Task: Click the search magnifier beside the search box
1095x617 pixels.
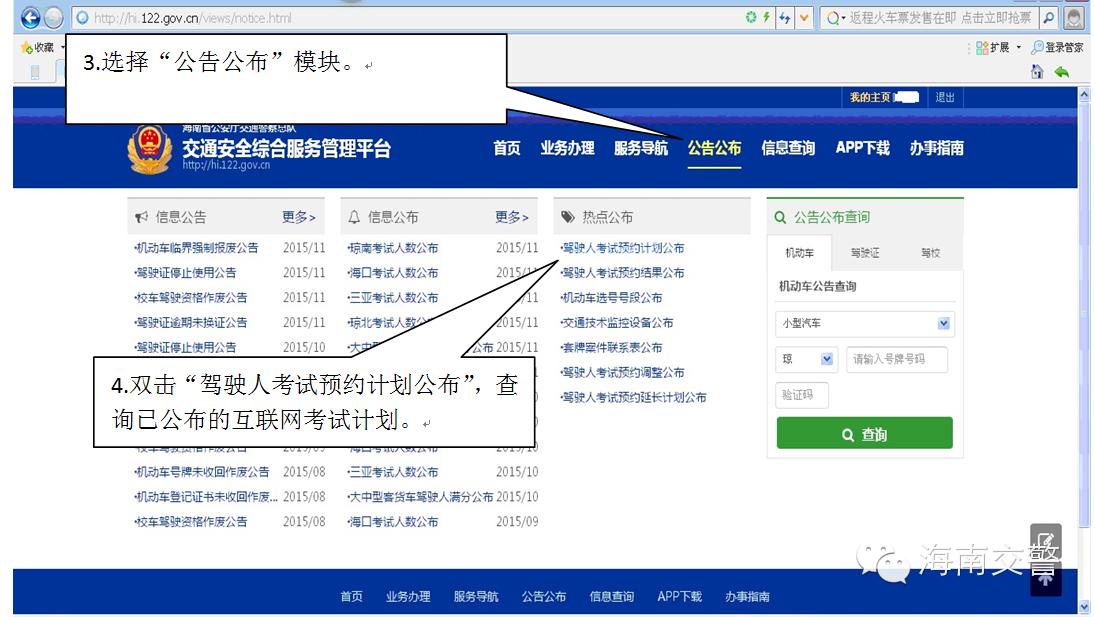Action: [x=1048, y=17]
